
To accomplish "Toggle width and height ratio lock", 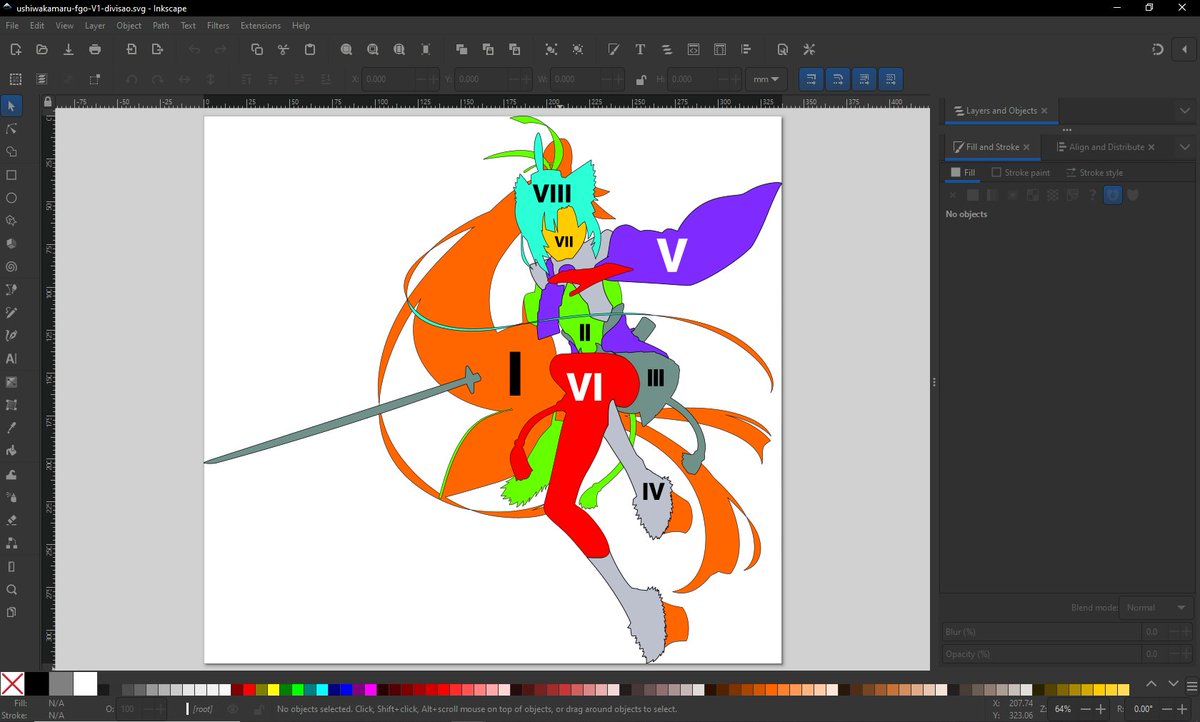I will click(x=641, y=79).
